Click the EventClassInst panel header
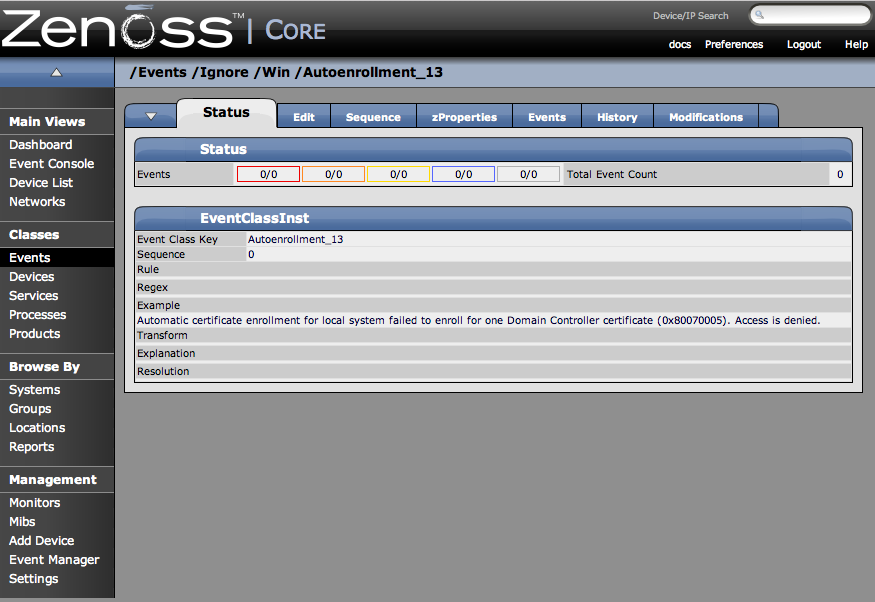 pyautogui.click(x=493, y=218)
